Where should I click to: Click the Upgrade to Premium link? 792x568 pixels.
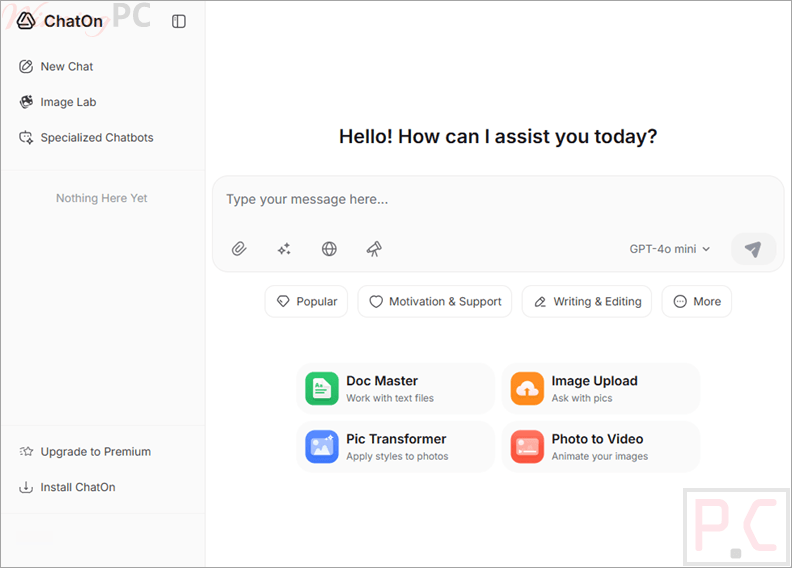pos(85,451)
